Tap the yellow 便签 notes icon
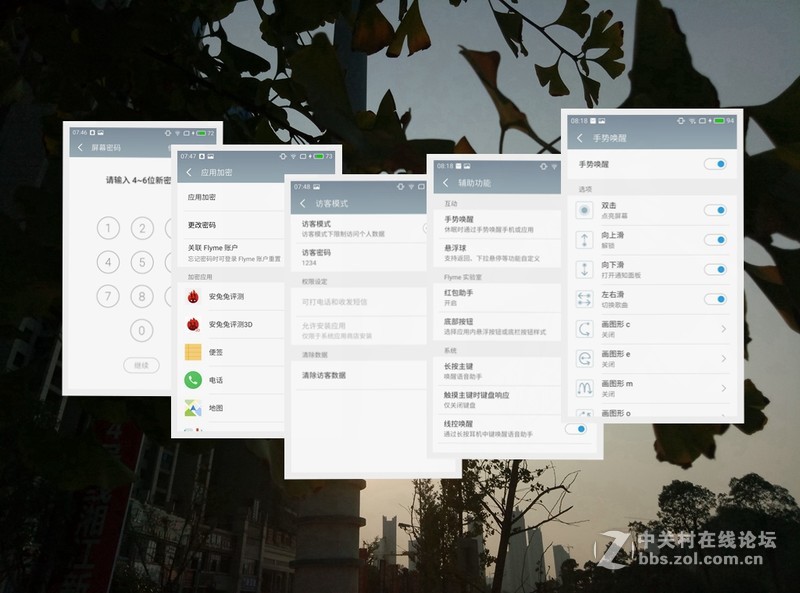The height and width of the screenshot is (593, 800). (192, 349)
